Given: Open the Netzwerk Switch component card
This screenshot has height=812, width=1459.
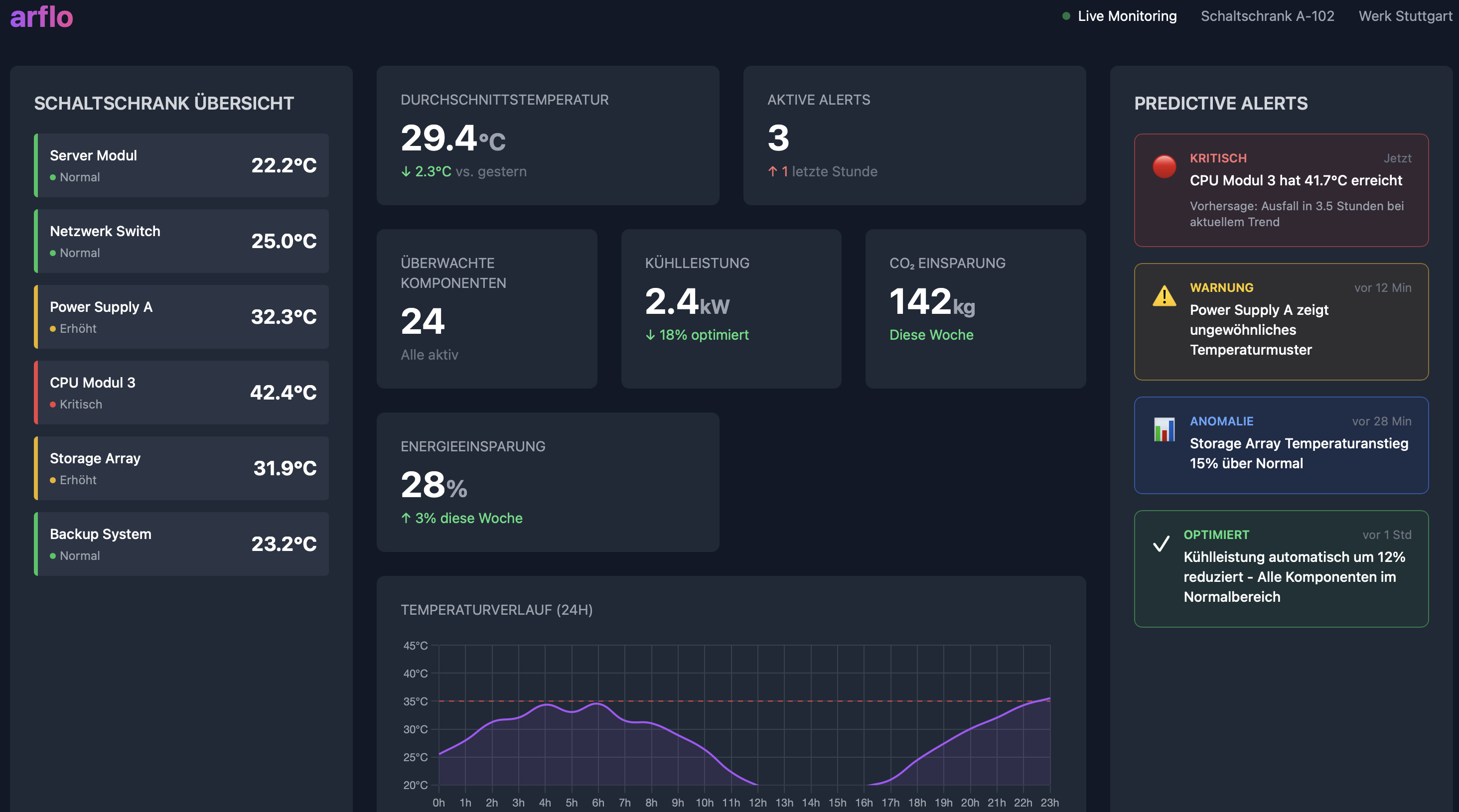Looking at the screenshot, I should point(181,241).
